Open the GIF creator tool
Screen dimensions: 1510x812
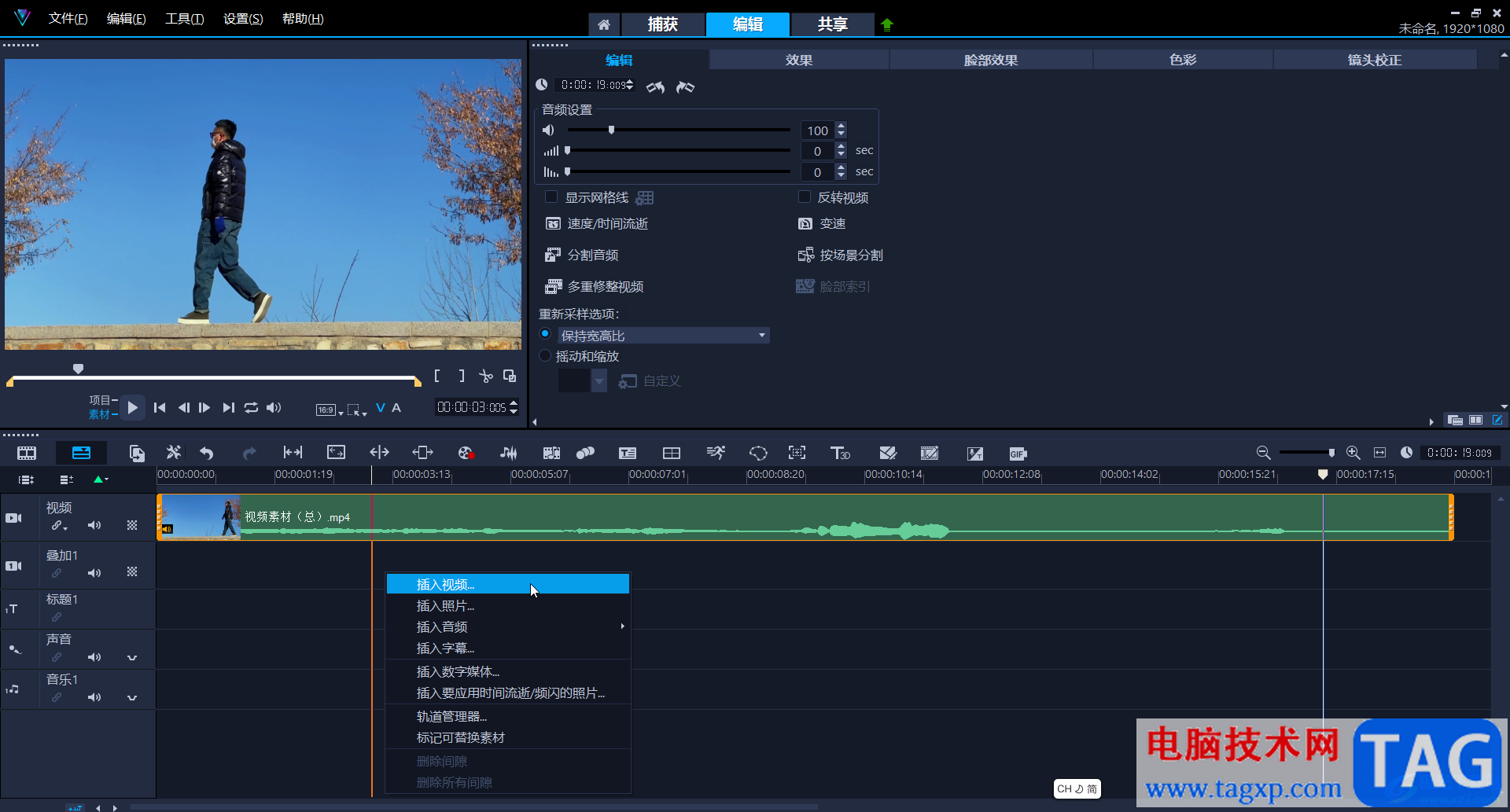pyautogui.click(x=1018, y=454)
